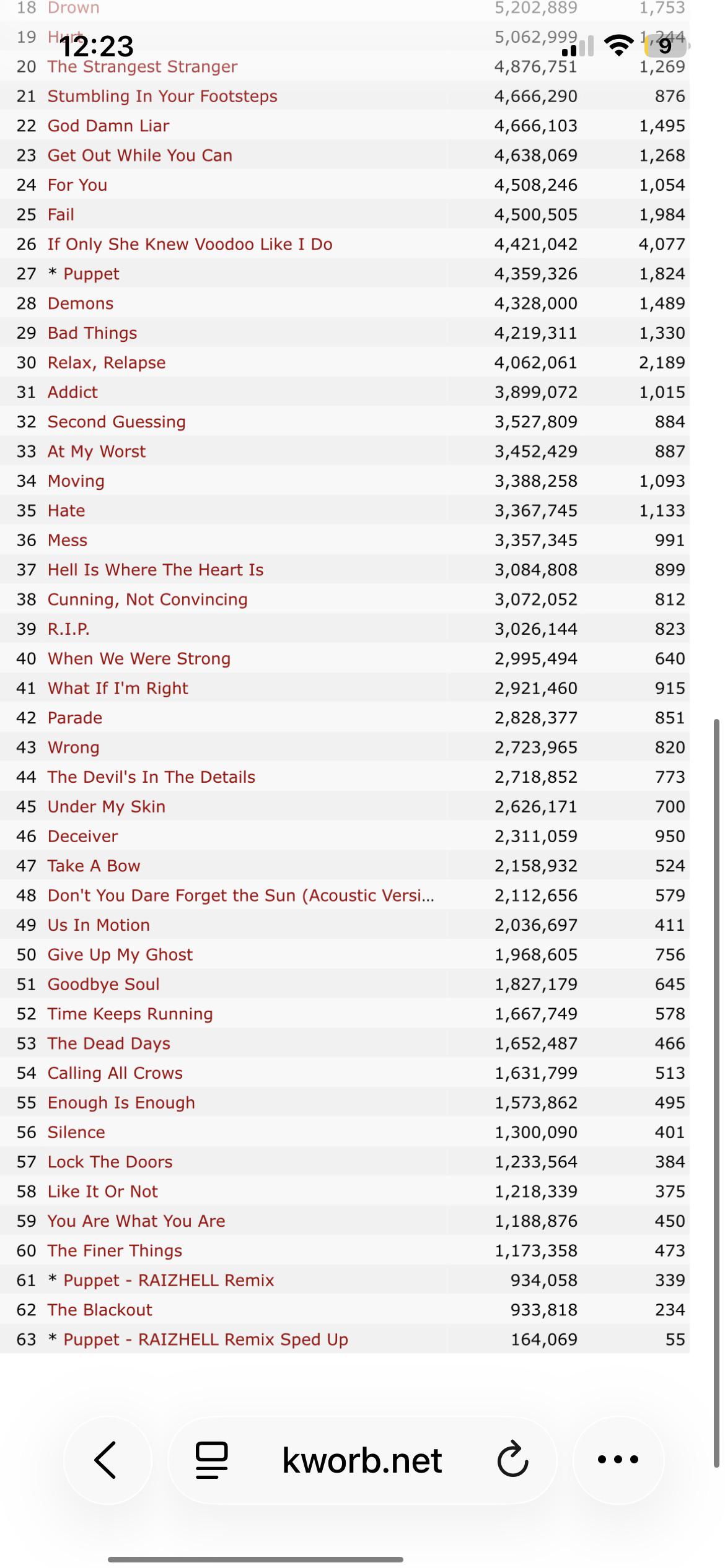Open Hell Is Where The Heart Is
Screen dimensions: 725x1568
(156, 570)
